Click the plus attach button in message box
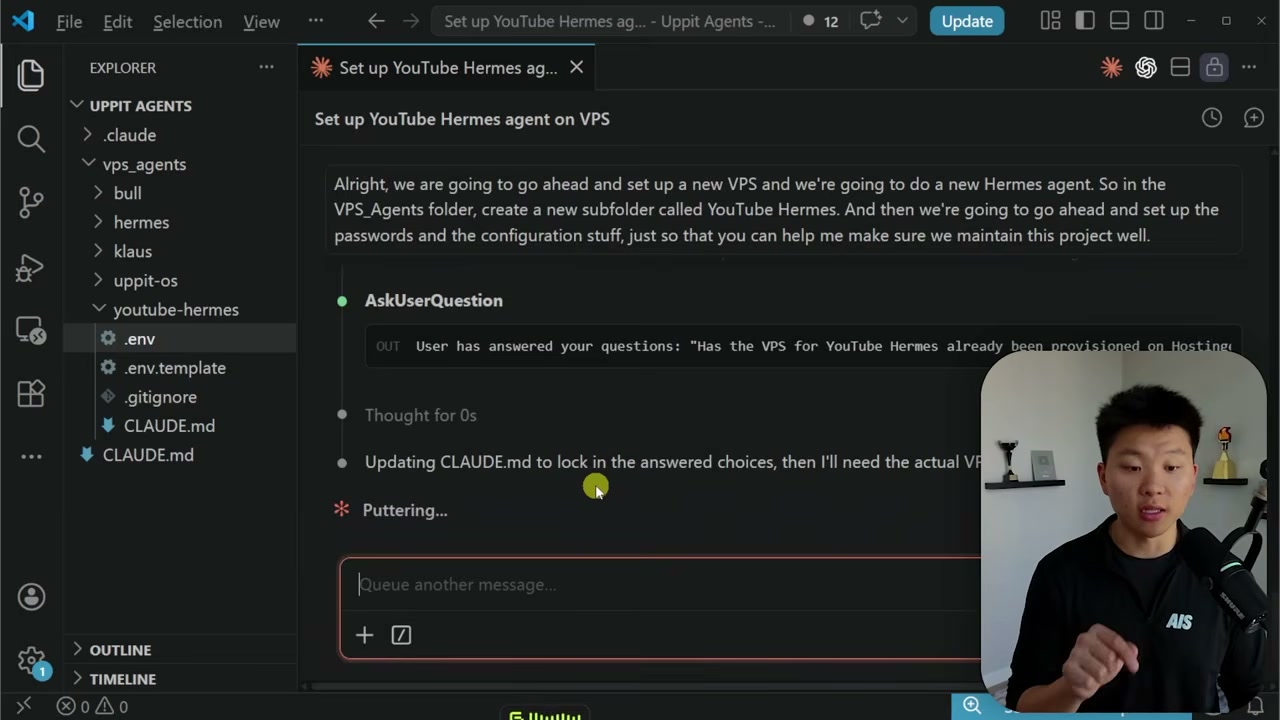Image resolution: width=1280 pixels, height=720 pixels. pos(364,635)
